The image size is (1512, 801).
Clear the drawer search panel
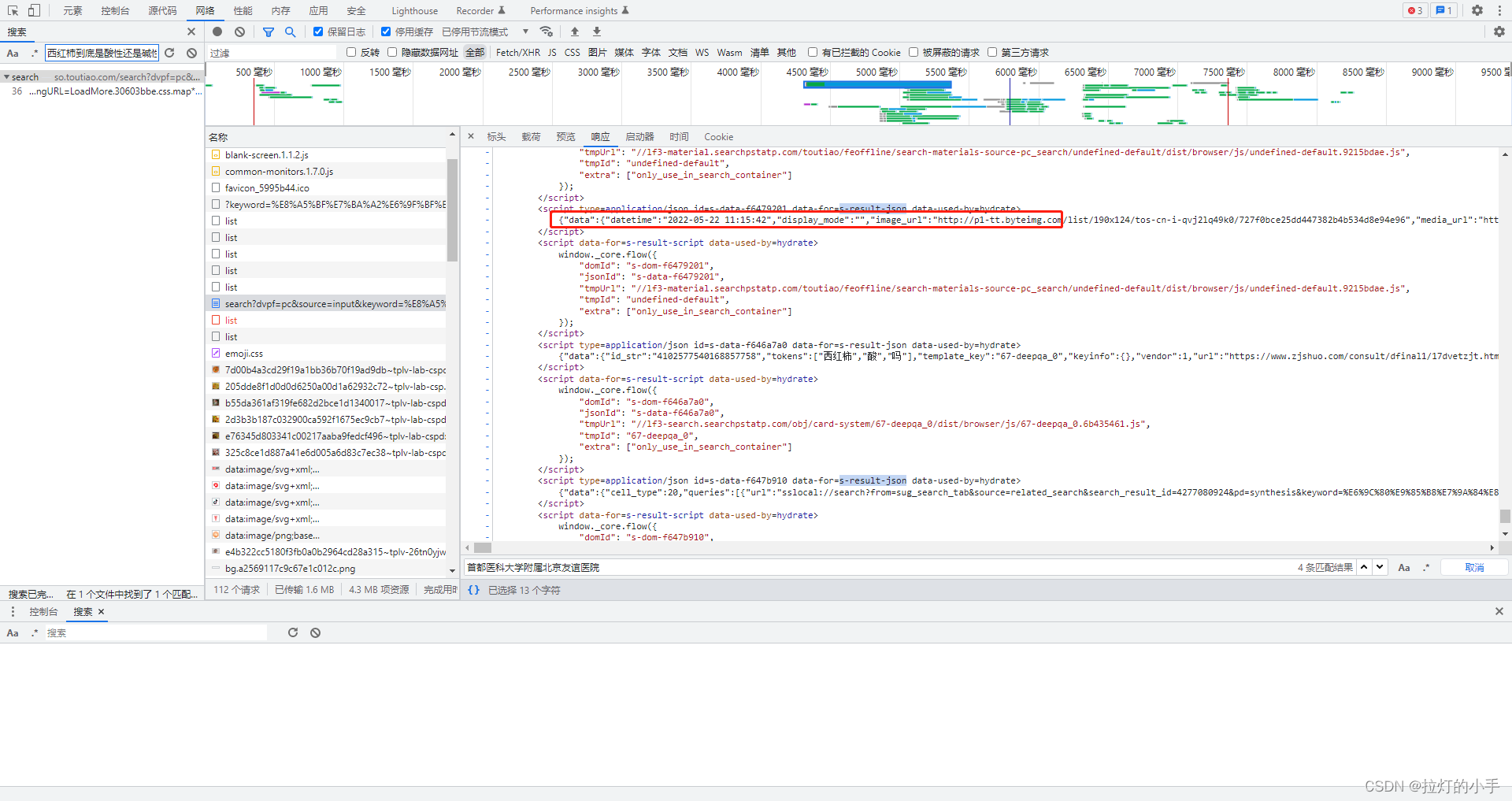pyautogui.click(x=315, y=632)
